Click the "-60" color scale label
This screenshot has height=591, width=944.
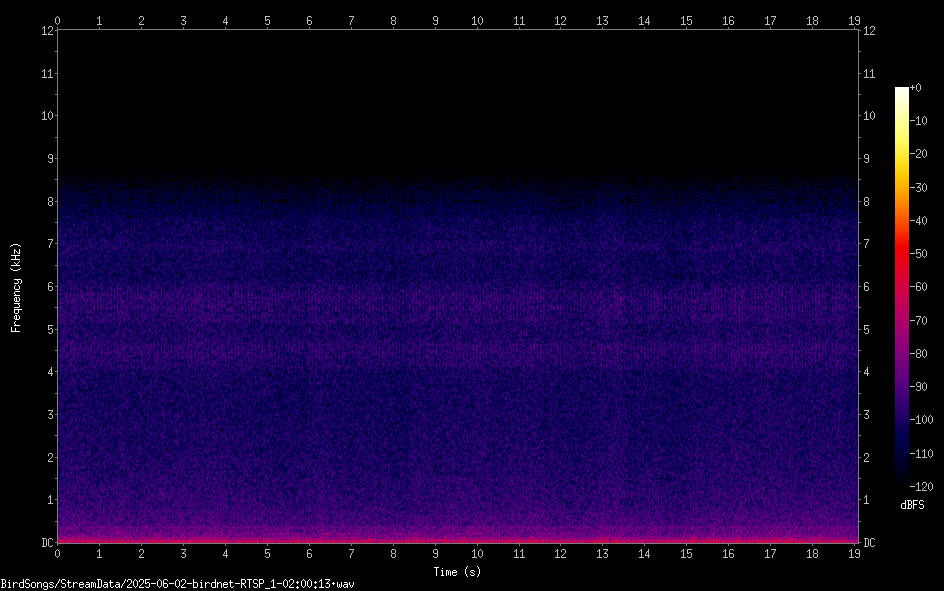click(x=919, y=287)
